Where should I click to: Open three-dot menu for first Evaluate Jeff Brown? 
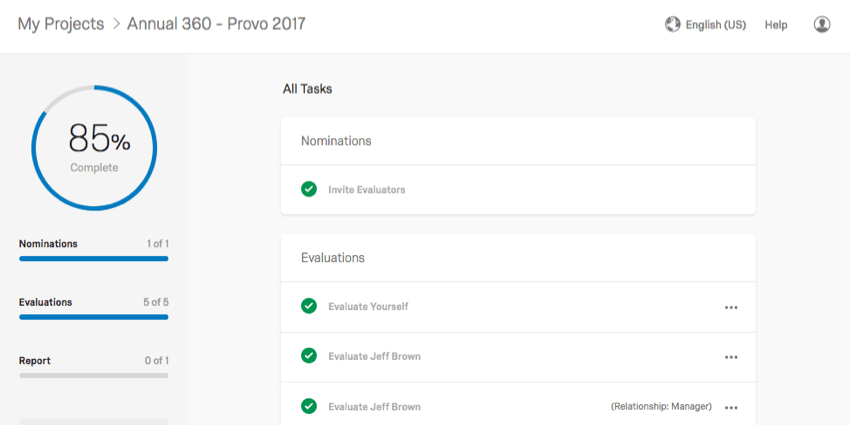(731, 357)
